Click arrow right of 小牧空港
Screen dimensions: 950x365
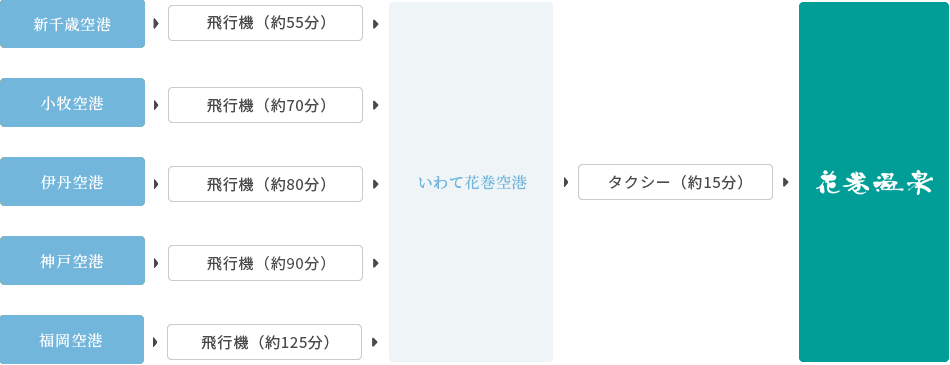[x=156, y=105]
